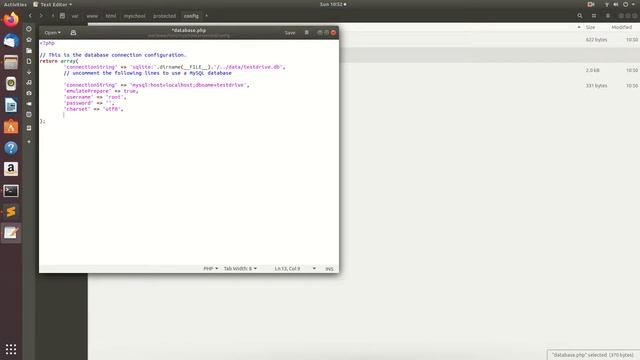Image resolution: width=640 pixels, height=360 pixels.
Task: Click the Activities overview button
Action: click(15, 4)
